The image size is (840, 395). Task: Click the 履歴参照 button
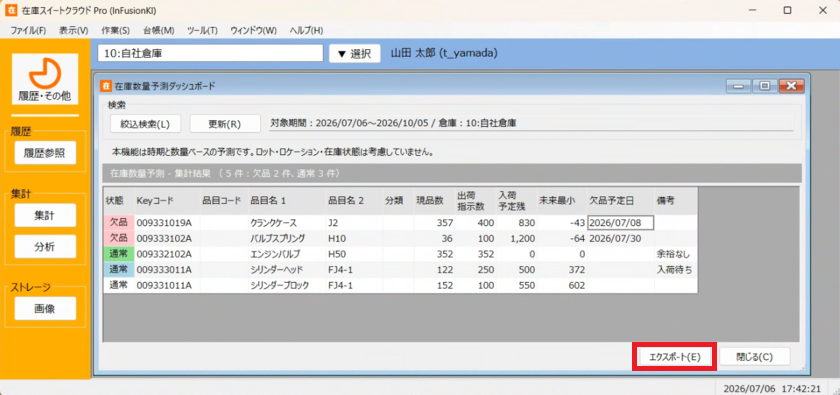point(45,153)
